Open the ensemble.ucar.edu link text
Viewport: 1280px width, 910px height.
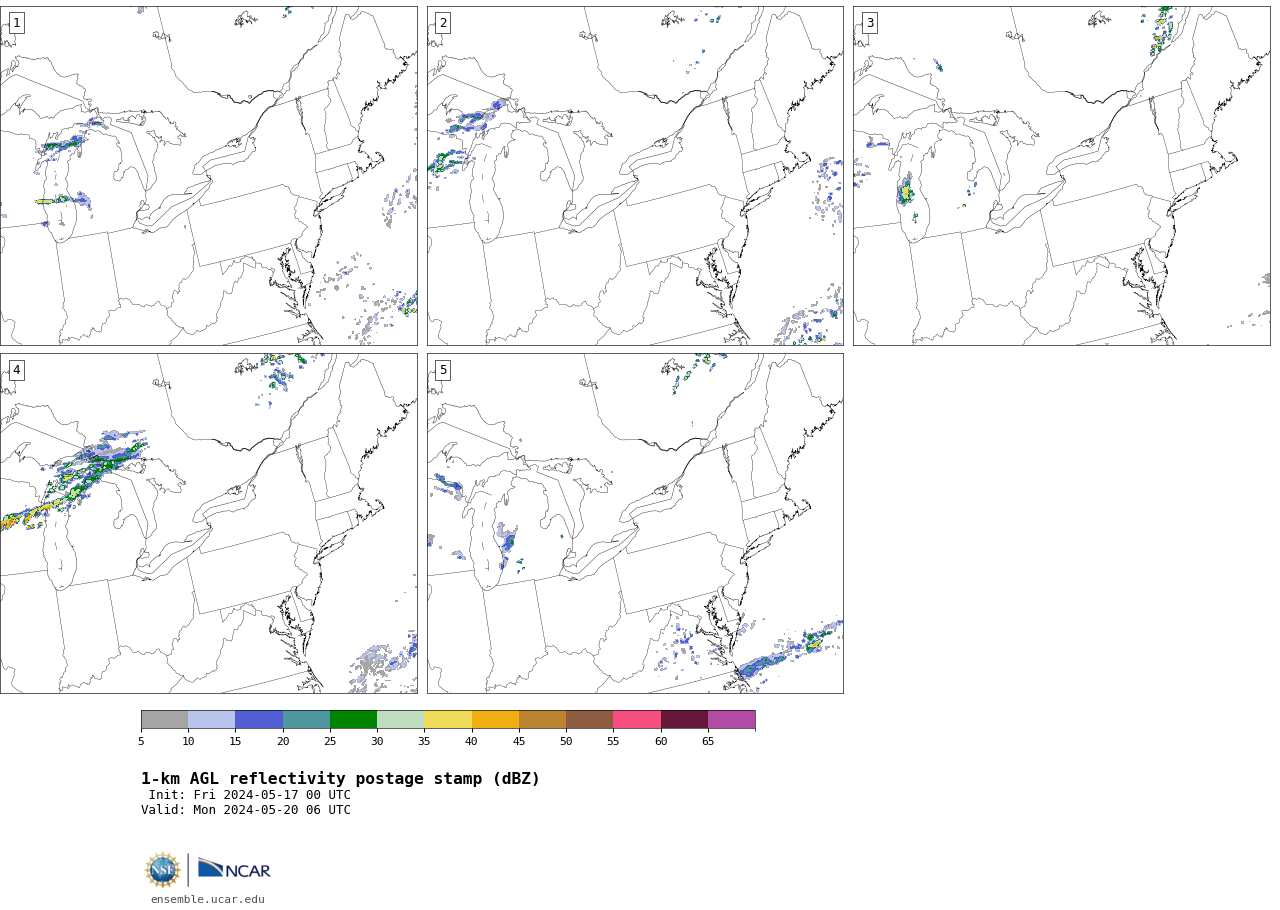208,899
